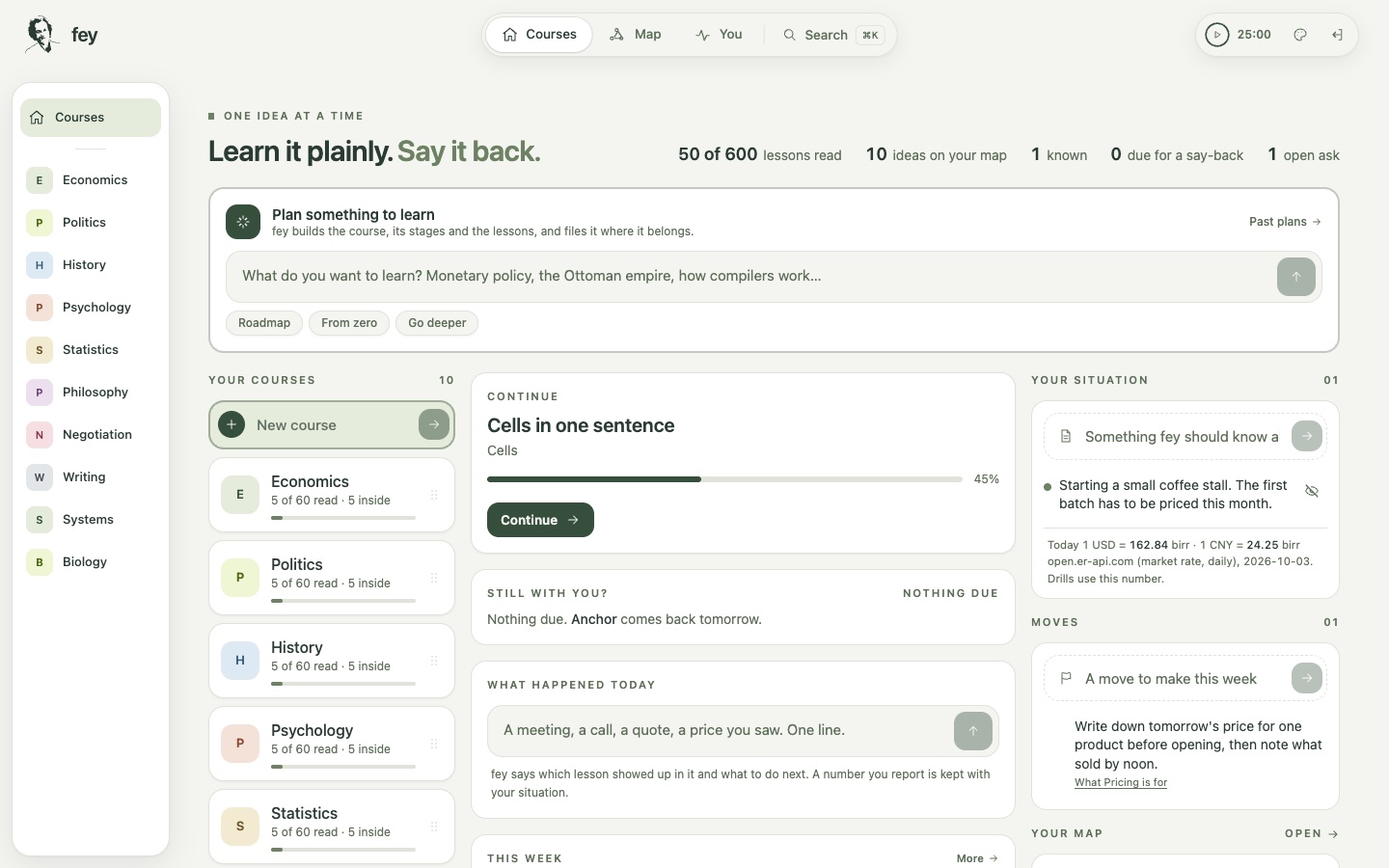This screenshot has width=1389, height=868.
Task: Submit the weekly move arrow
Action: (1307, 678)
